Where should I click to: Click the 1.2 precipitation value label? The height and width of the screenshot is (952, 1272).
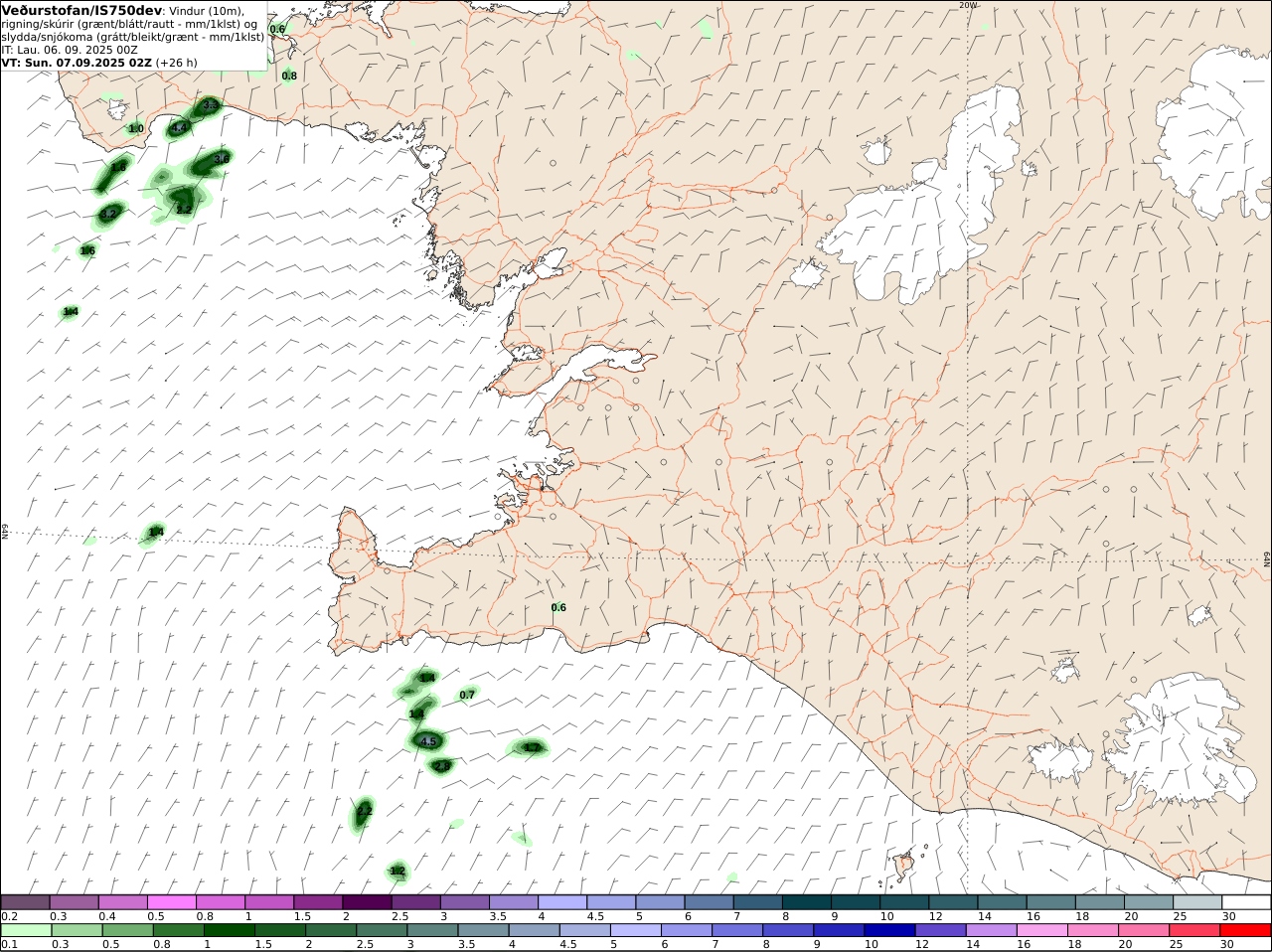397,872
